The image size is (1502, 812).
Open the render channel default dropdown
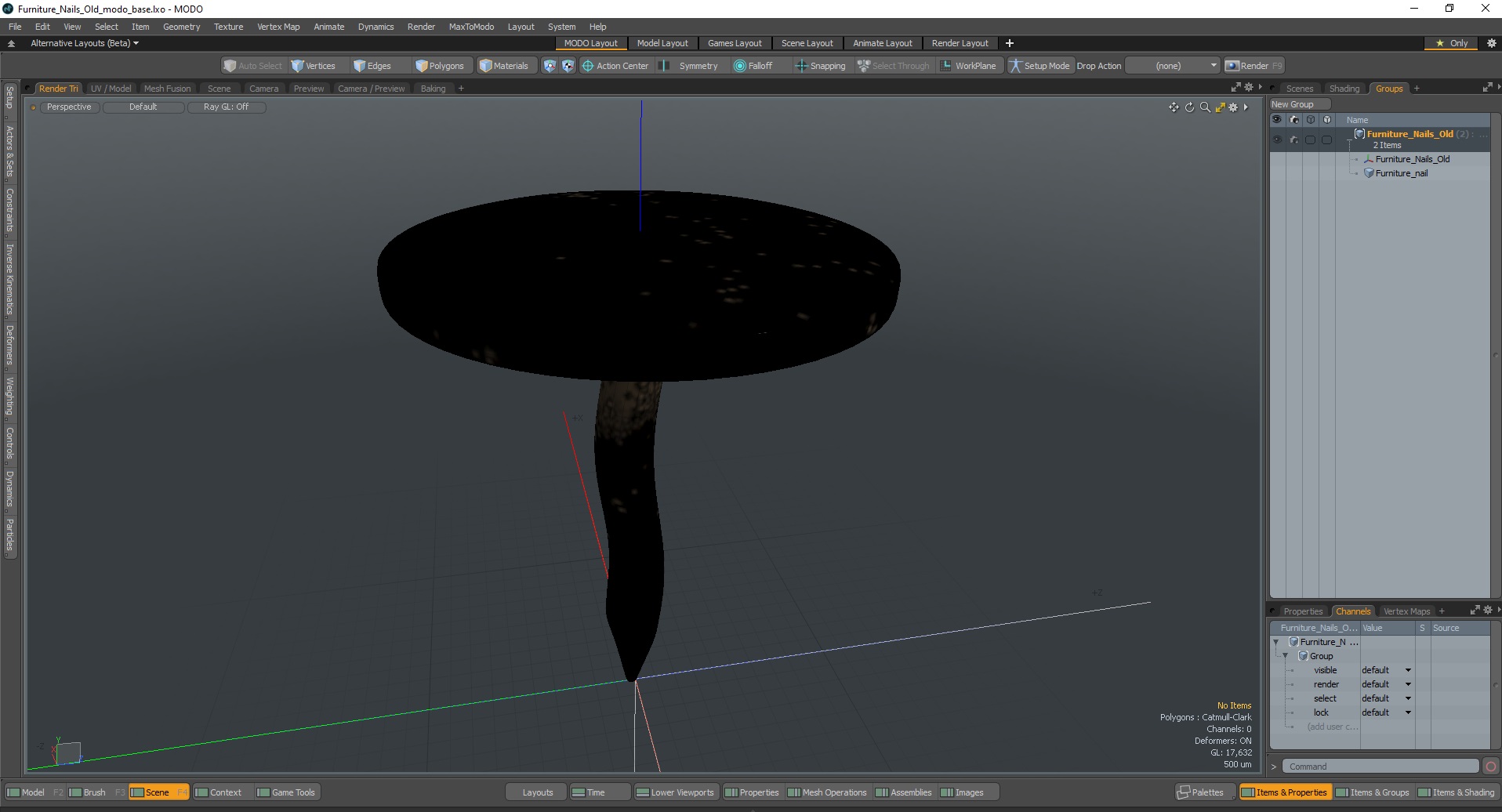[1387, 684]
